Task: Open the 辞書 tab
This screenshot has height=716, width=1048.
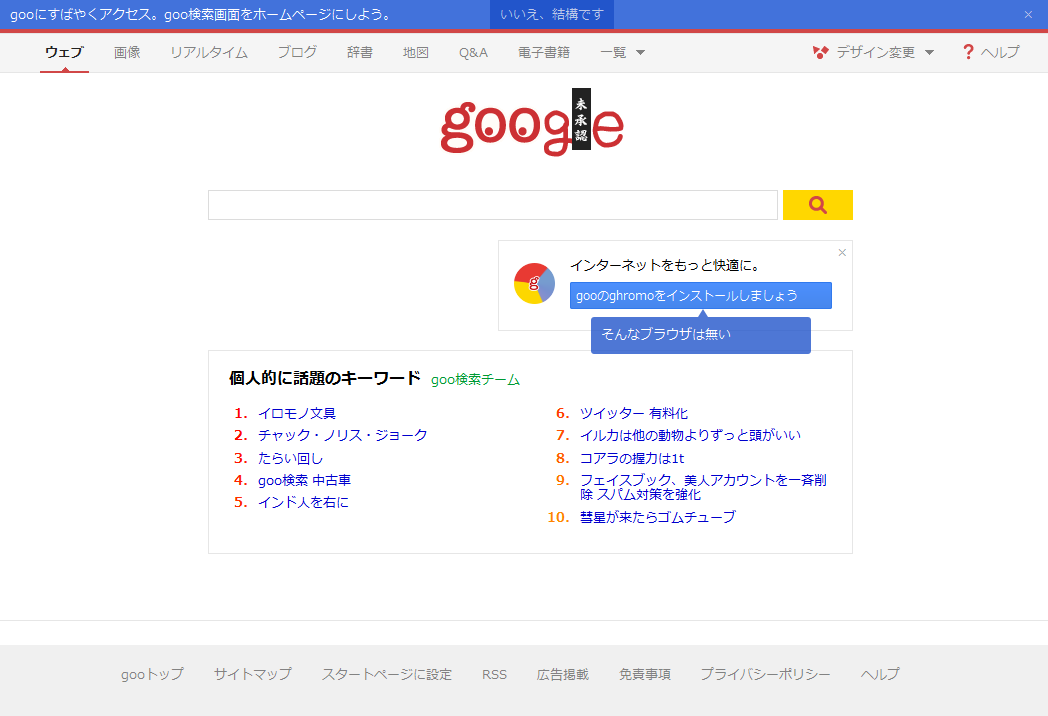Action: [x=360, y=52]
